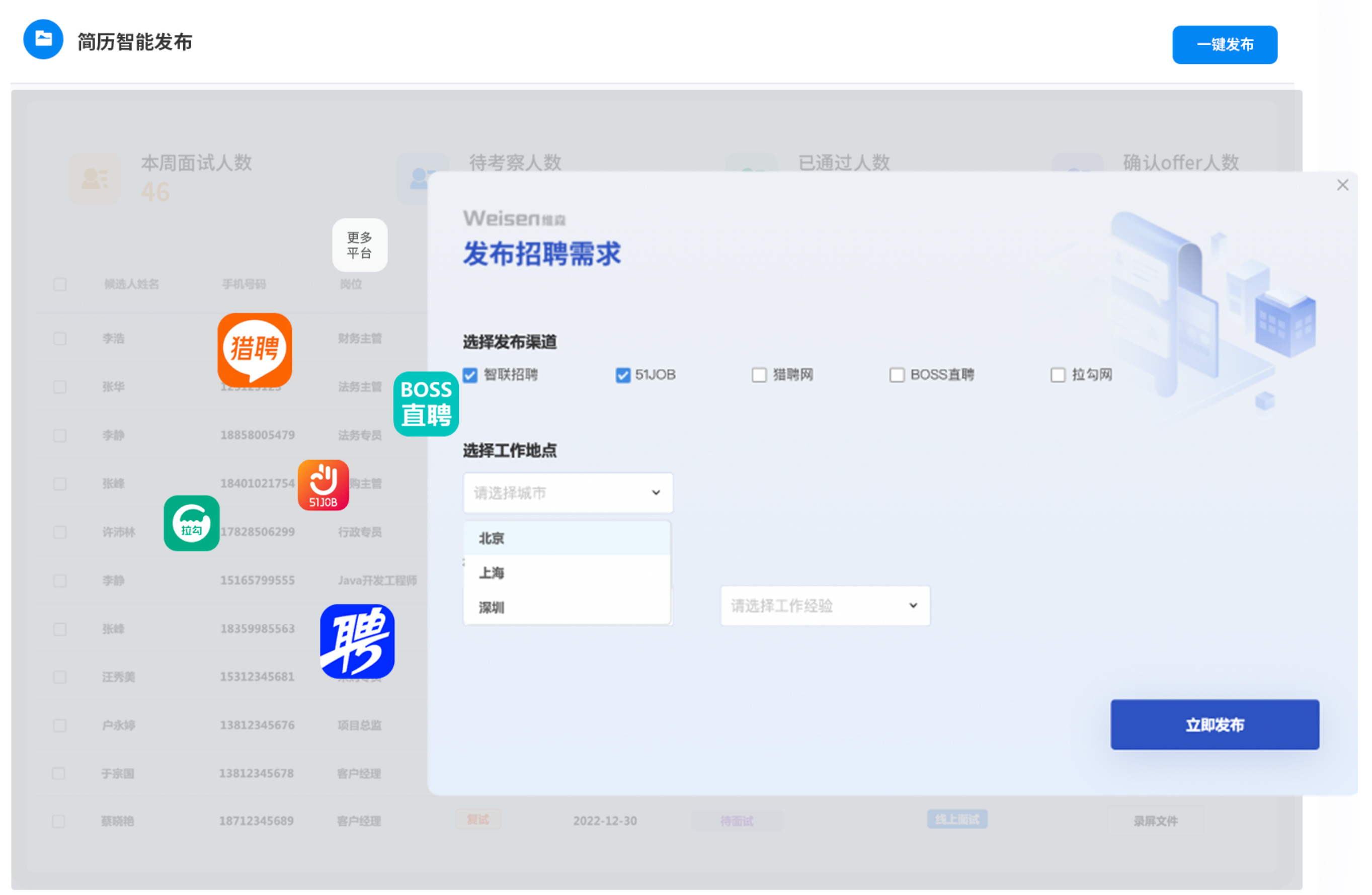Open the 更多平台 tile
This screenshot has width=1372, height=895.
click(360, 245)
